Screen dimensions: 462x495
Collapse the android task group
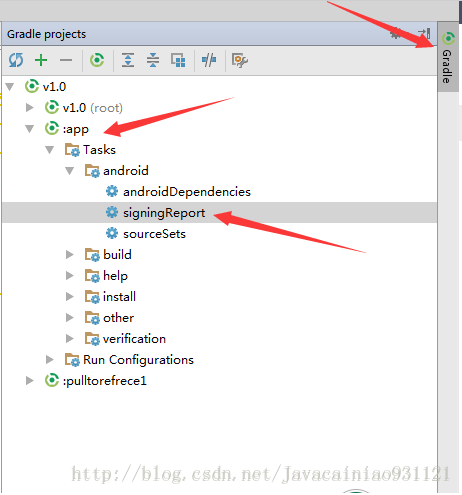tap(70, 171)
